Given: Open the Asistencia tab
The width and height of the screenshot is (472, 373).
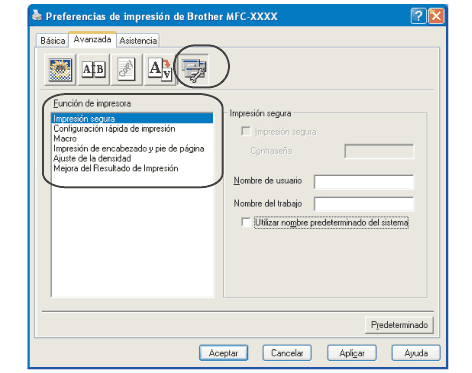Looking at the screenshot, I should 138,41.
